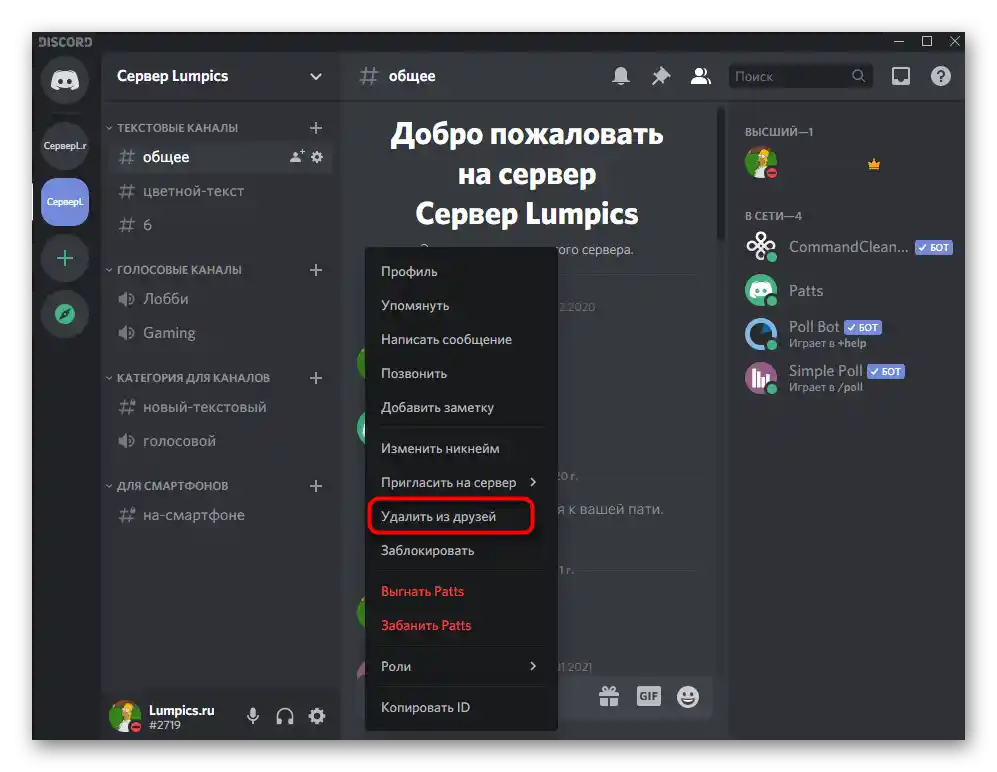This screenshot has height=772, width=997.
Task: Select общее channel in sidebar
Action: coord(220,156)
